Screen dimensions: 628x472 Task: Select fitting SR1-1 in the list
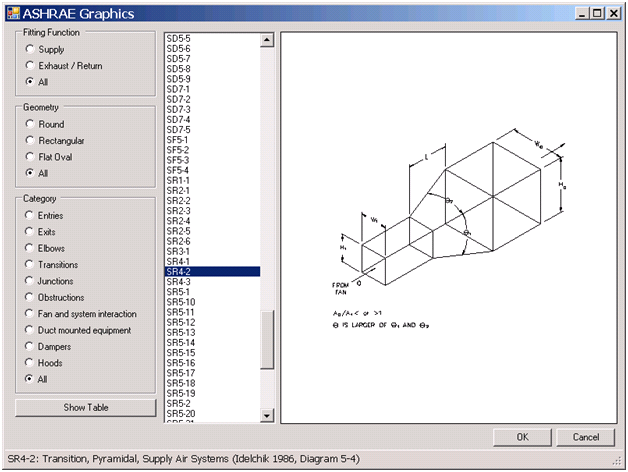click(x=212, y=180)
